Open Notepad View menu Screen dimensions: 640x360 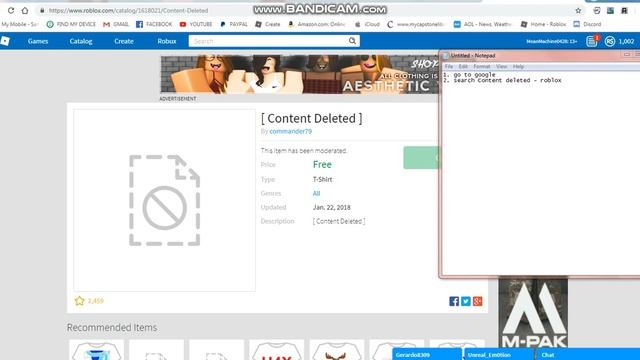(501, 67)
